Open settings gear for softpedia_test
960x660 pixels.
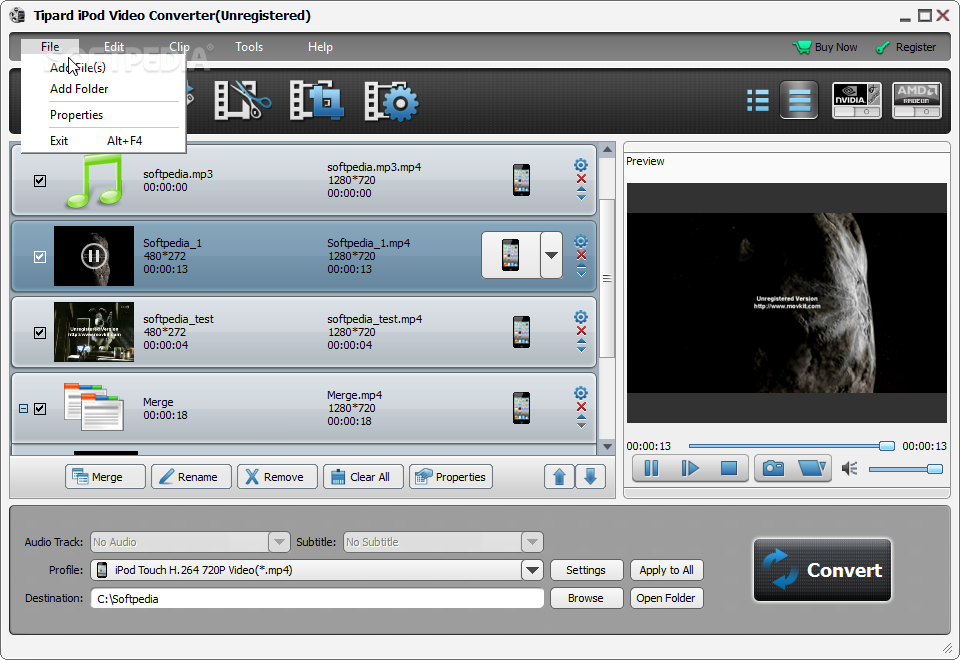(x=581, y=317)
